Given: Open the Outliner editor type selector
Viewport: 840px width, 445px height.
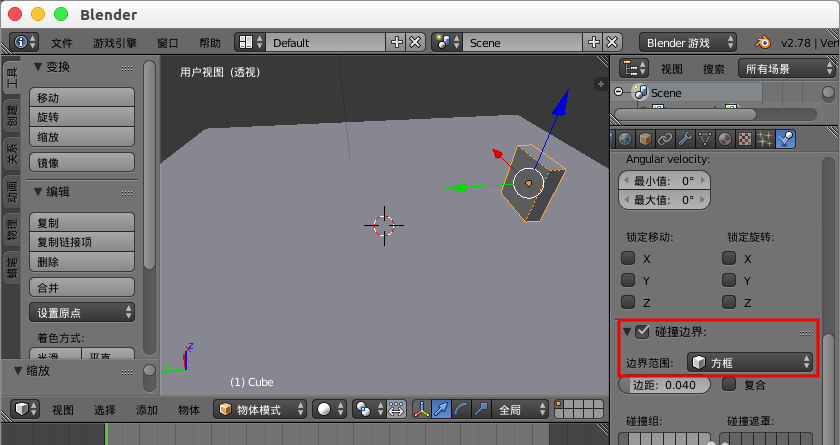Looking at the screenshot, I should point(634,69).
